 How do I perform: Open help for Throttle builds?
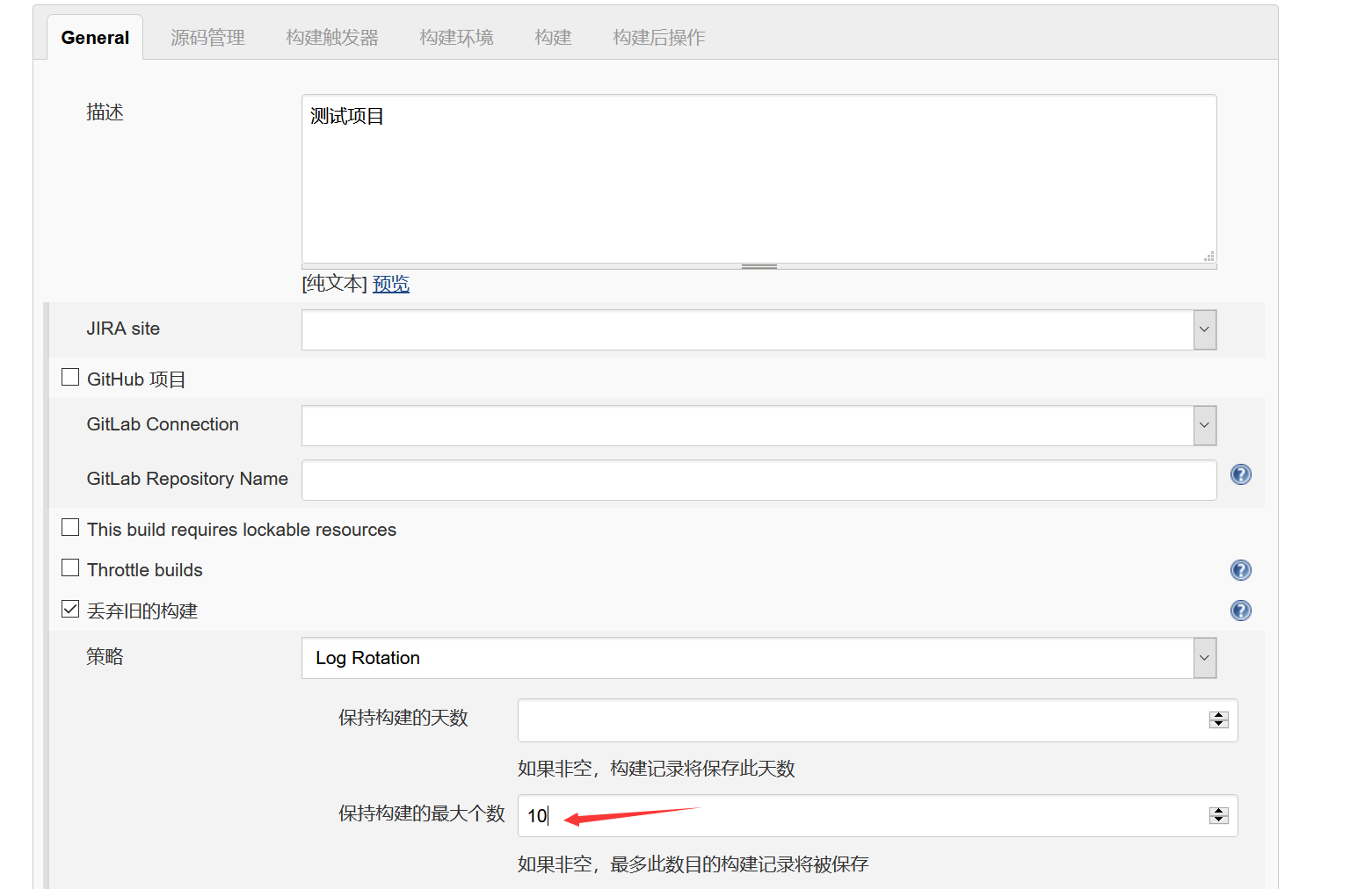(x=1240, y=570)
